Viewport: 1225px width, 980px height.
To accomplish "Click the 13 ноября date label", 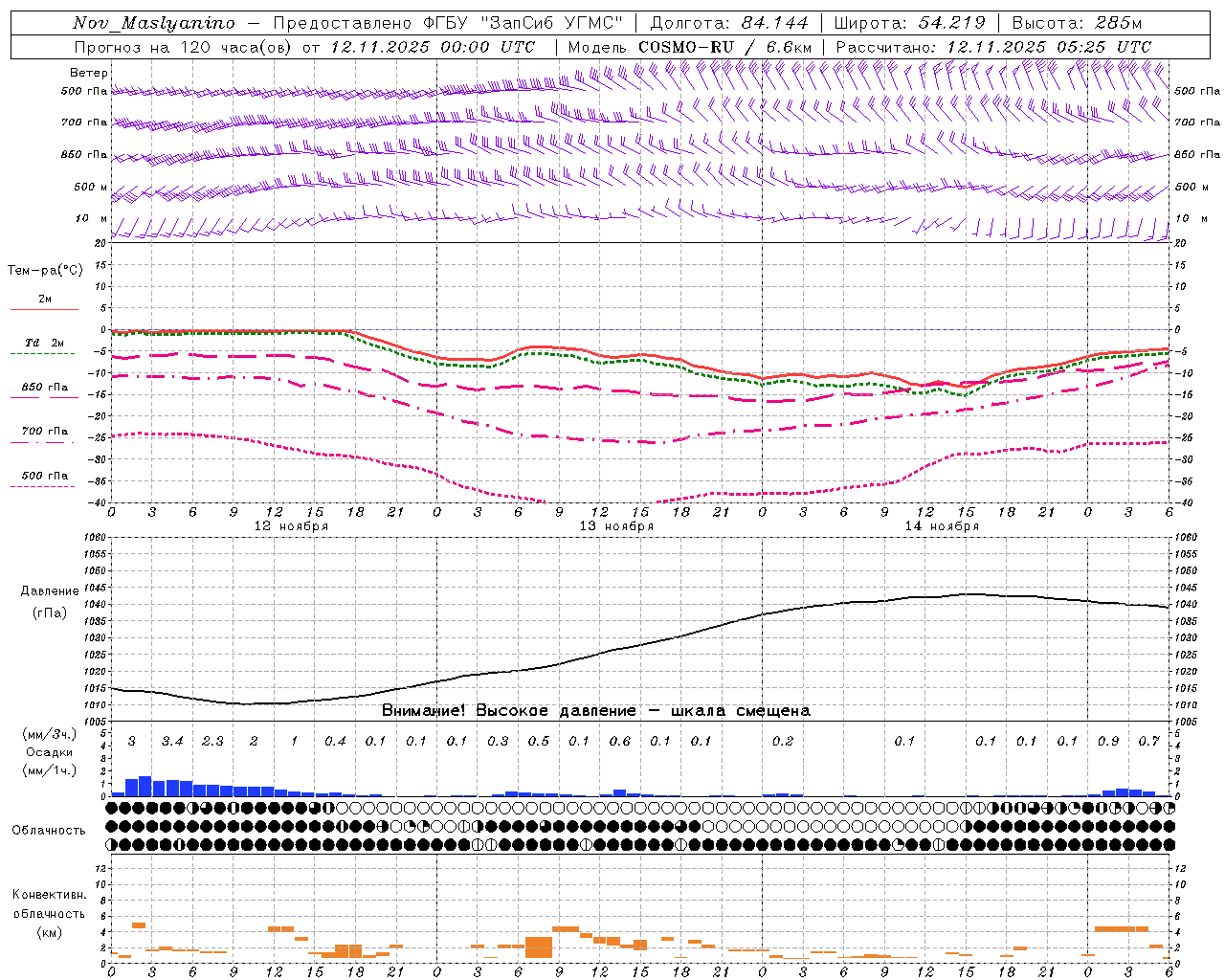I will (617, 526).
